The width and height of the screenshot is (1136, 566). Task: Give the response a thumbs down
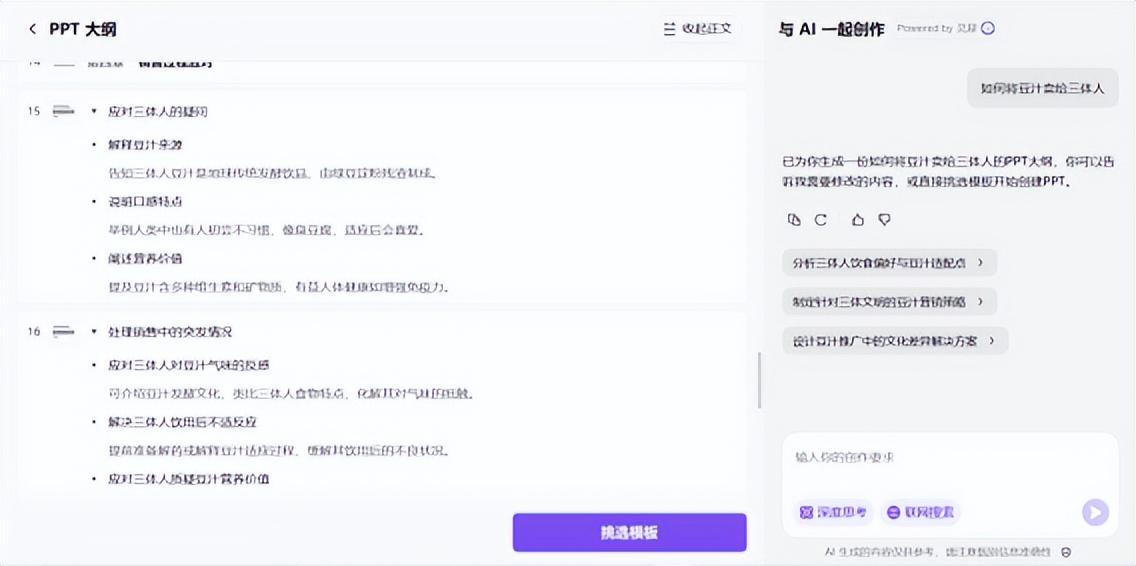point(884,220)
